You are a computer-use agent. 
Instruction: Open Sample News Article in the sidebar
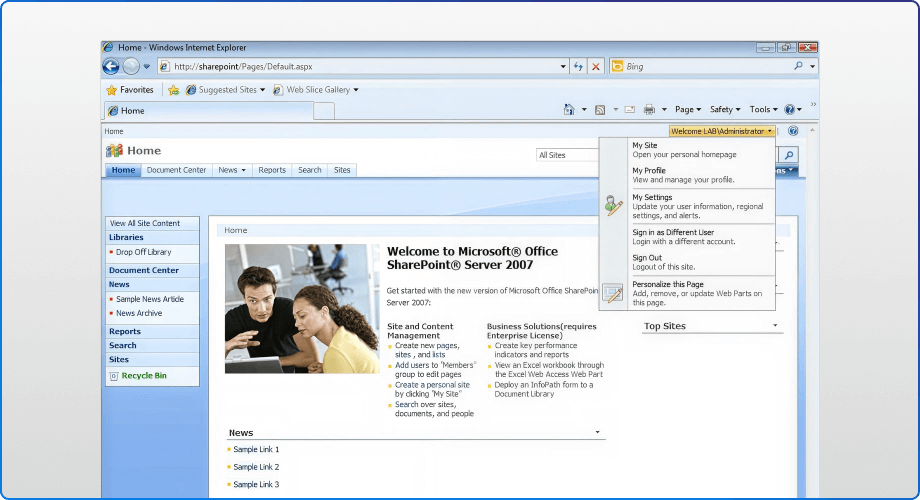click(150, 299)
